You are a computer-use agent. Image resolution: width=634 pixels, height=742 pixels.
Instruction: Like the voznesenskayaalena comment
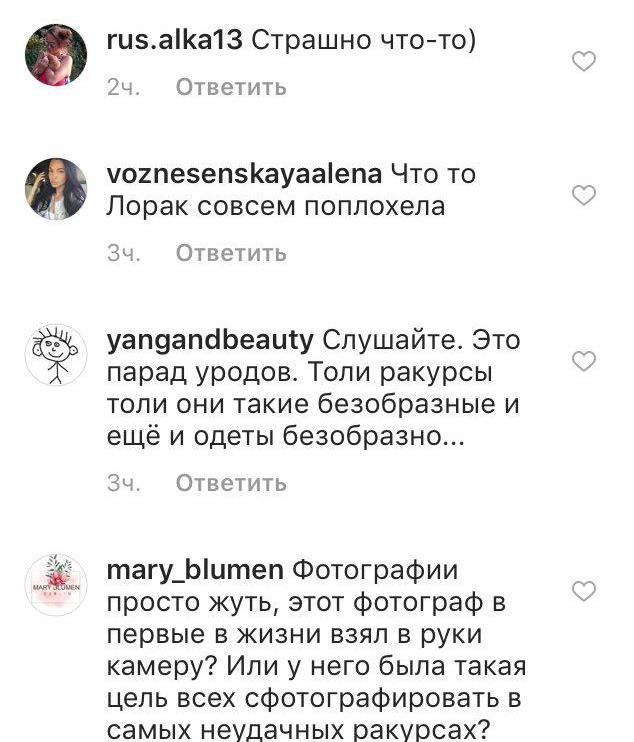coord(584,195)
